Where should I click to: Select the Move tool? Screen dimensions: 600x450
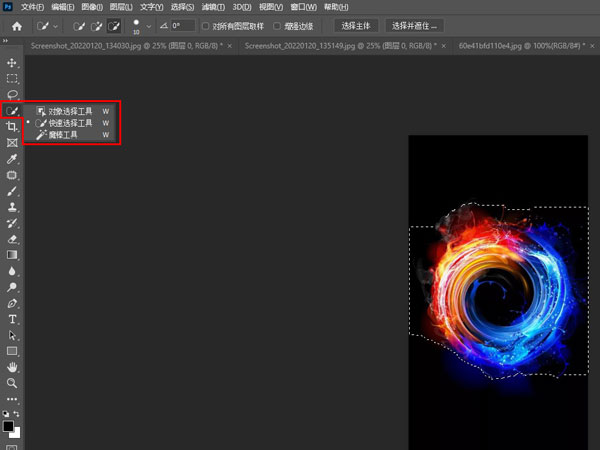pyautogui.click(x=12, y=62)
